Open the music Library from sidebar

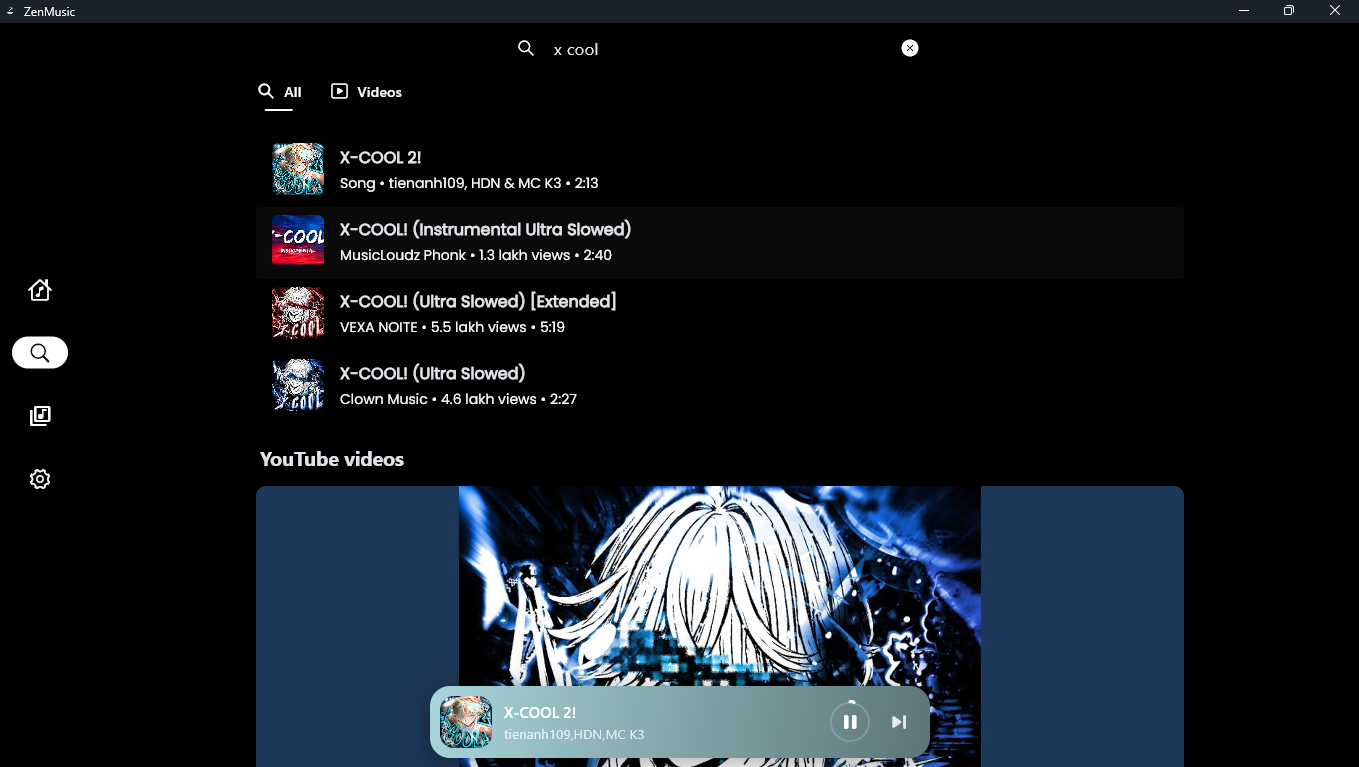click(40, 416)
